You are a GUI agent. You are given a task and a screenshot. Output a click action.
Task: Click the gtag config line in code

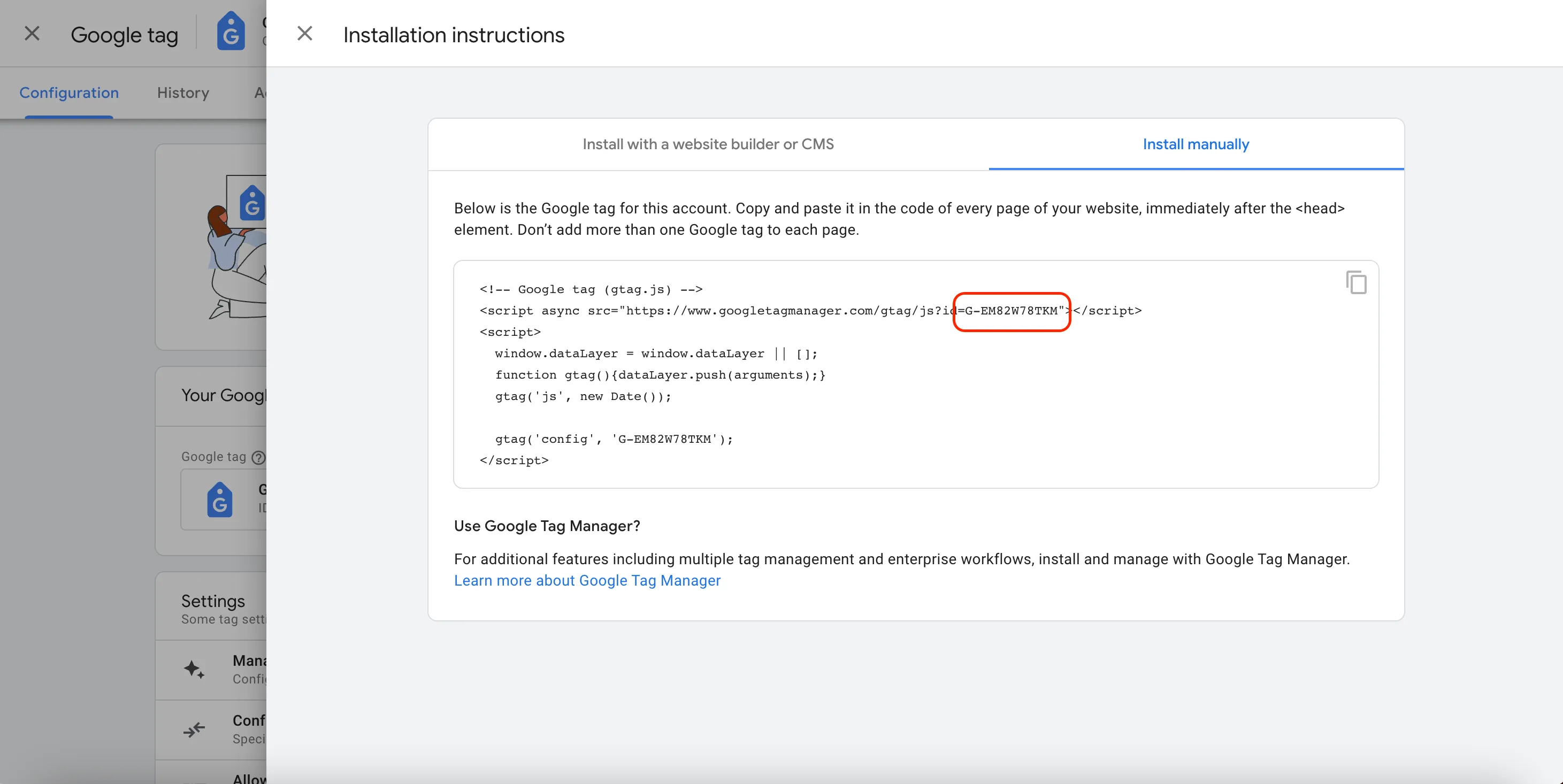(x=614, y=440)
